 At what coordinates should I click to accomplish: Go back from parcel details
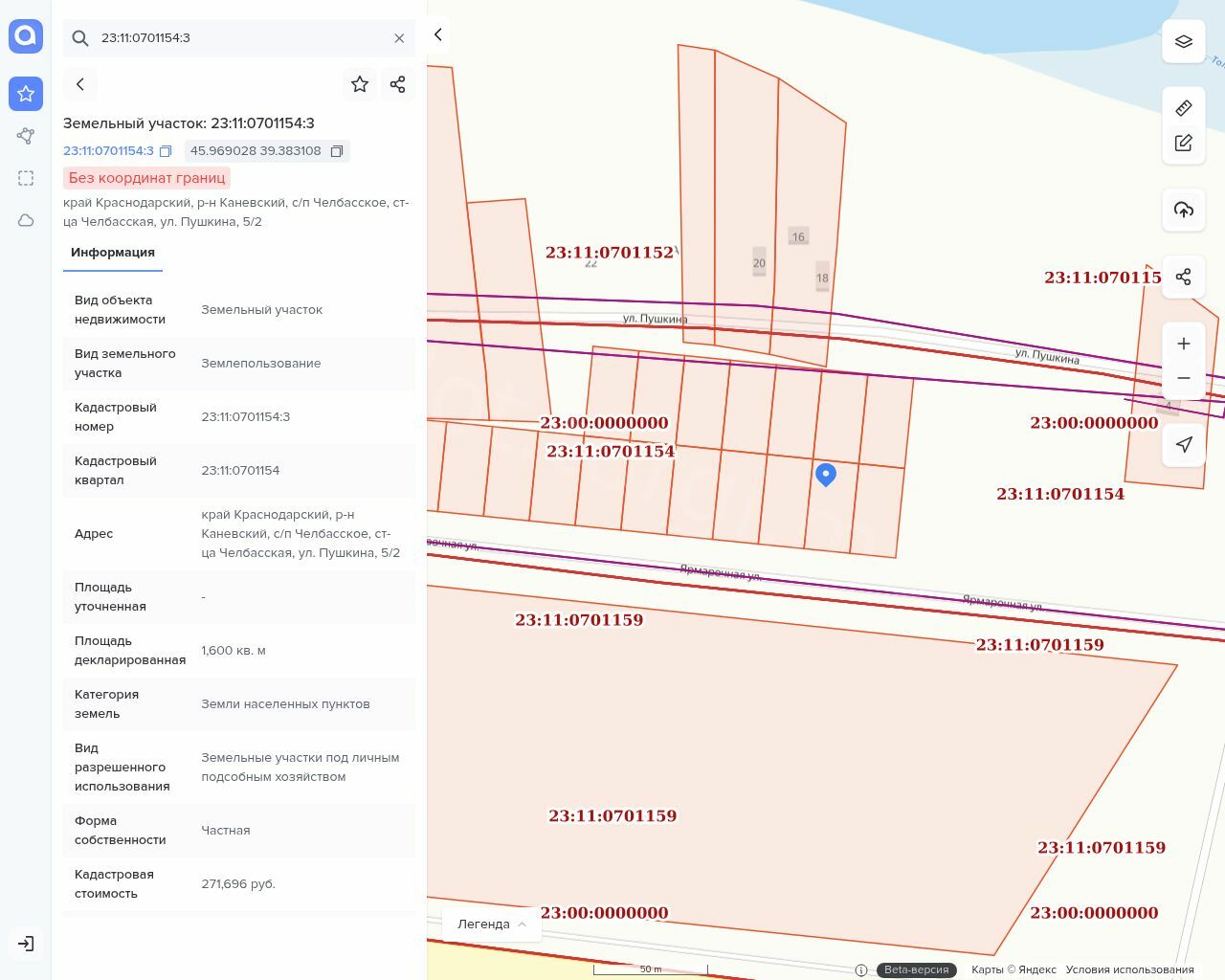(x=80, y=84)
